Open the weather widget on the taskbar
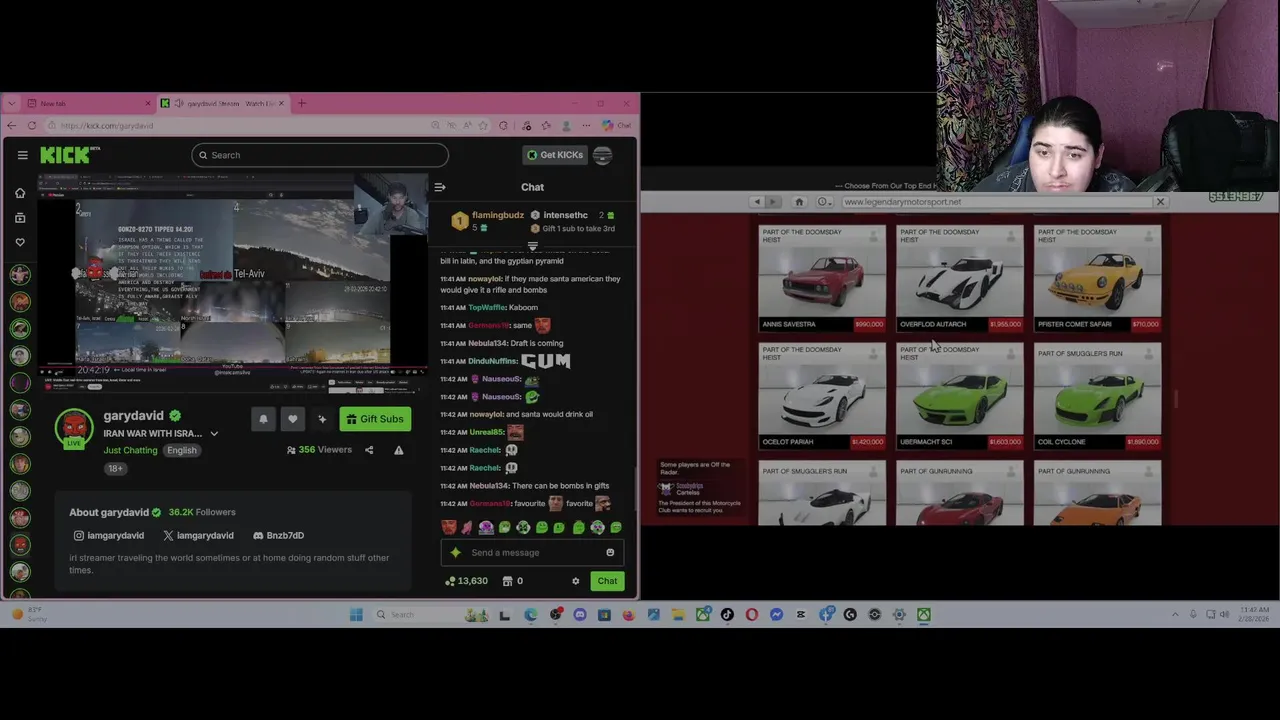 click(x=28, y=614)
